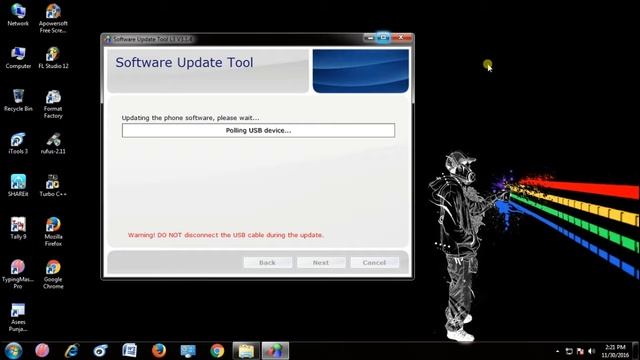Launch FL Studio 12 shortcut

click(x=53, y=58)
